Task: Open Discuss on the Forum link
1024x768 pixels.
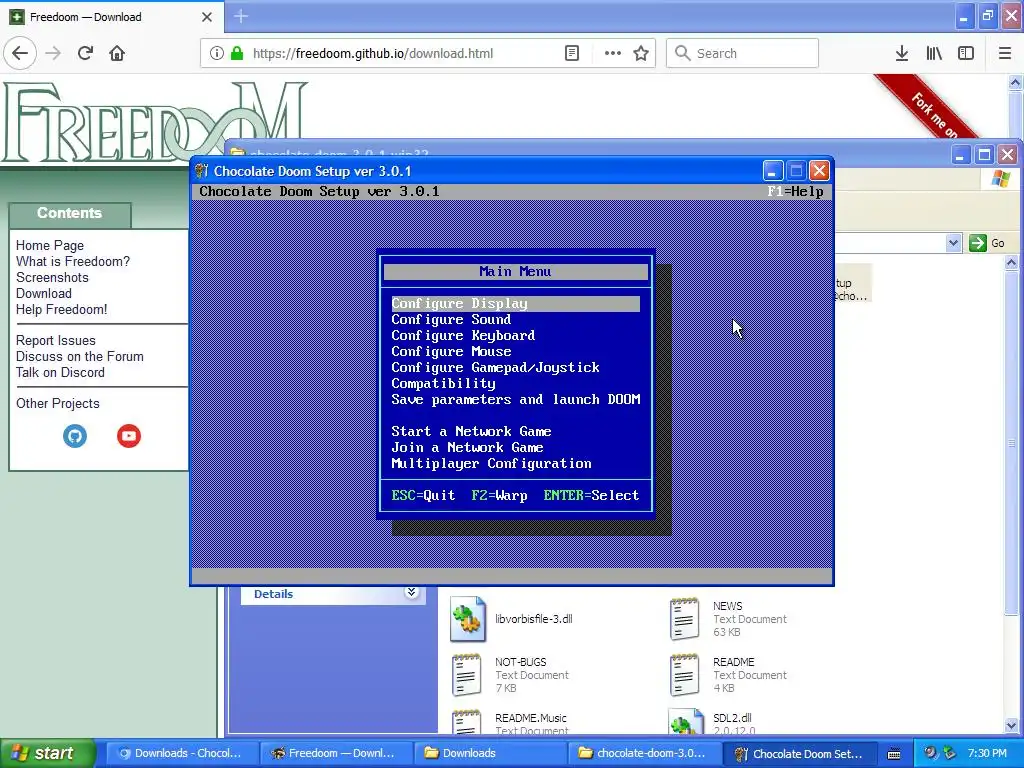Action: 80,357
